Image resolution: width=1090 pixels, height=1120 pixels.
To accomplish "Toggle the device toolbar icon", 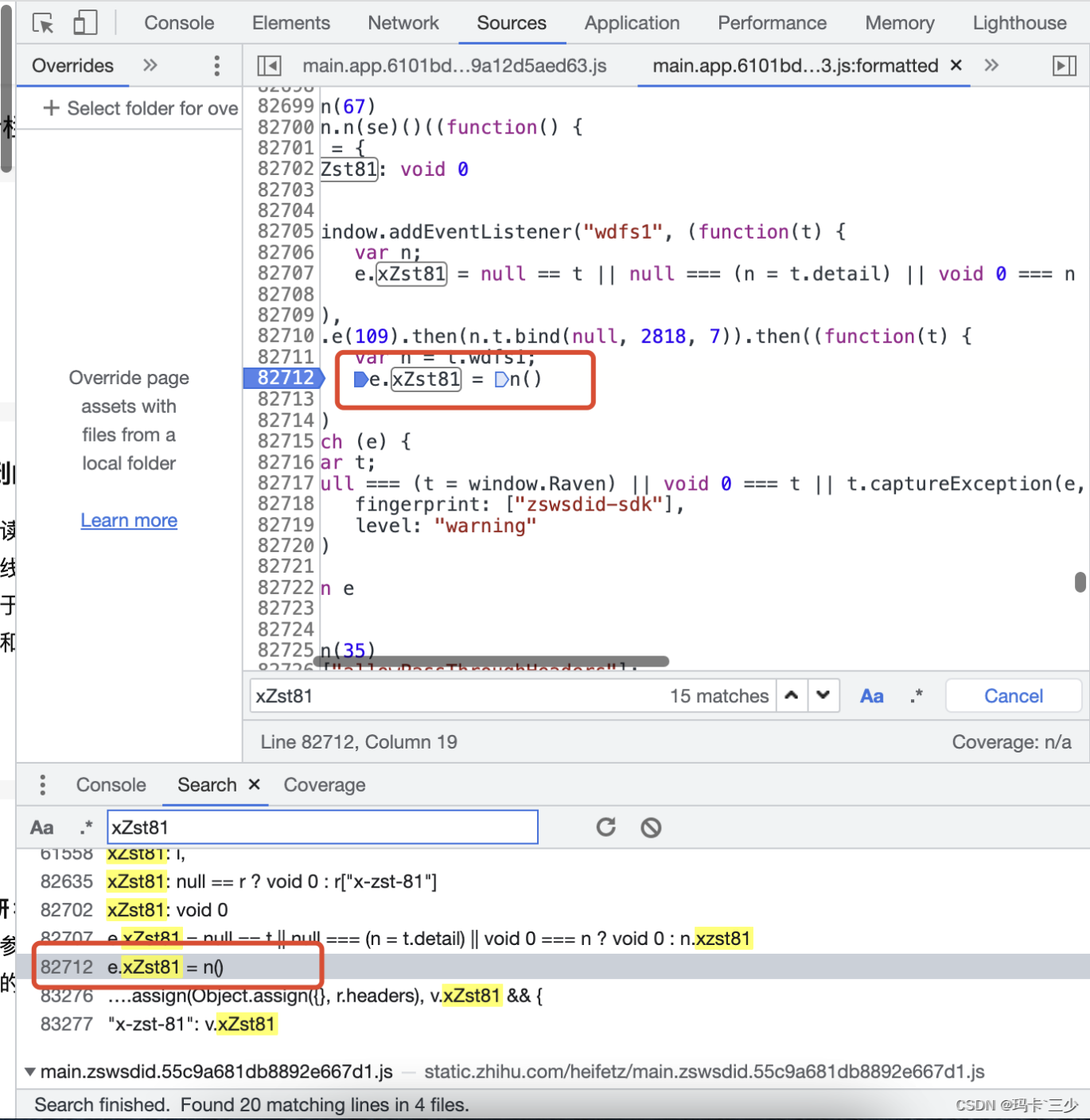I will 85,22.
